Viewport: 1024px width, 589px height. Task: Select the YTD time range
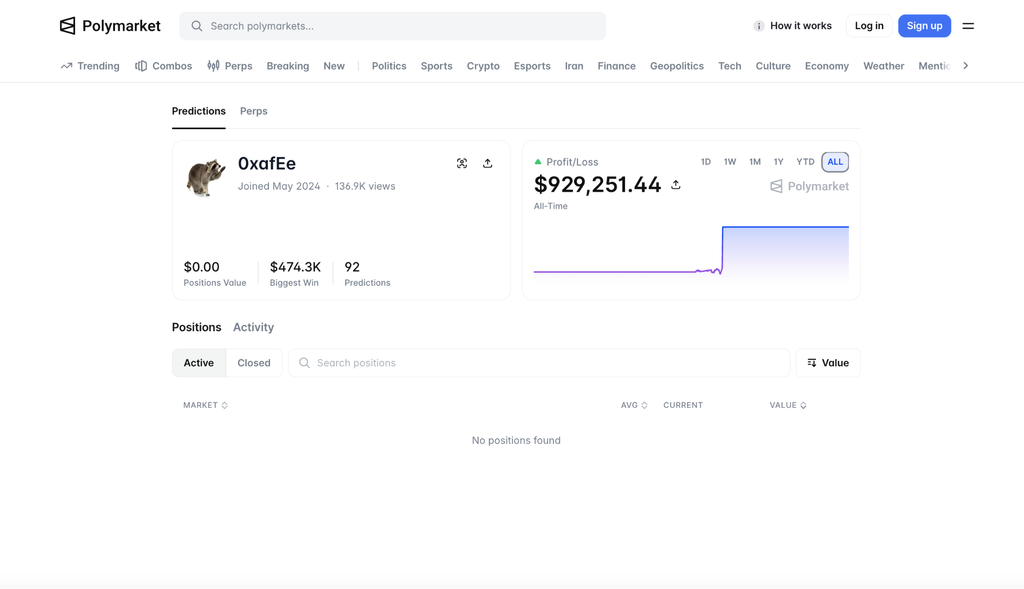pyautogui.click(x=805, y=162)
